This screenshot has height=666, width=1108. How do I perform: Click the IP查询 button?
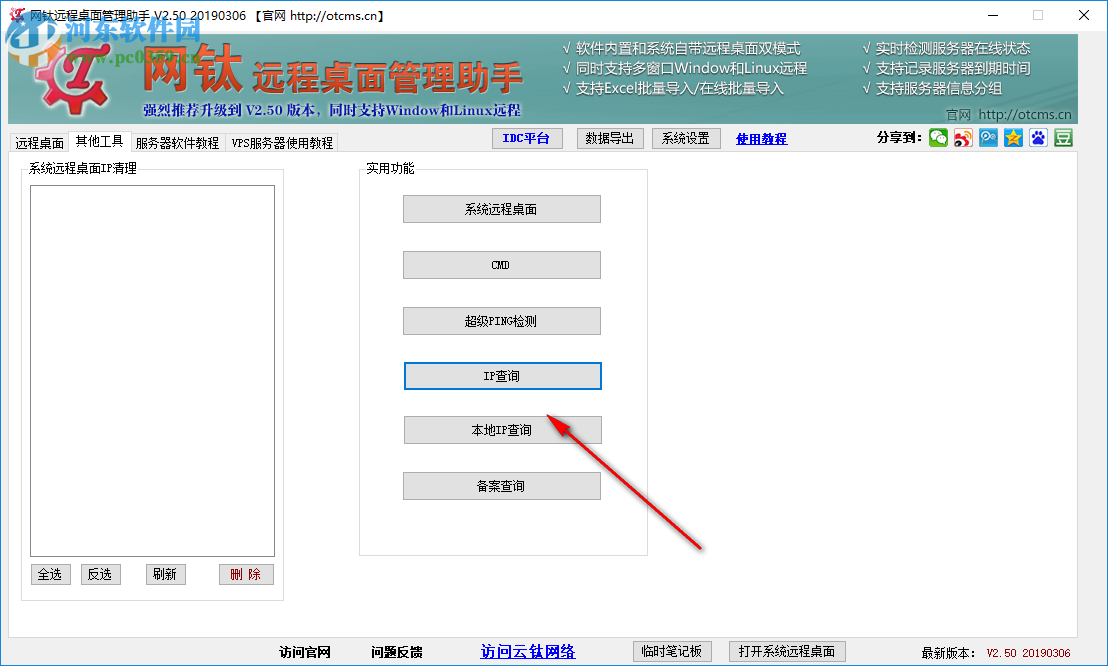[x=502, y=375]
